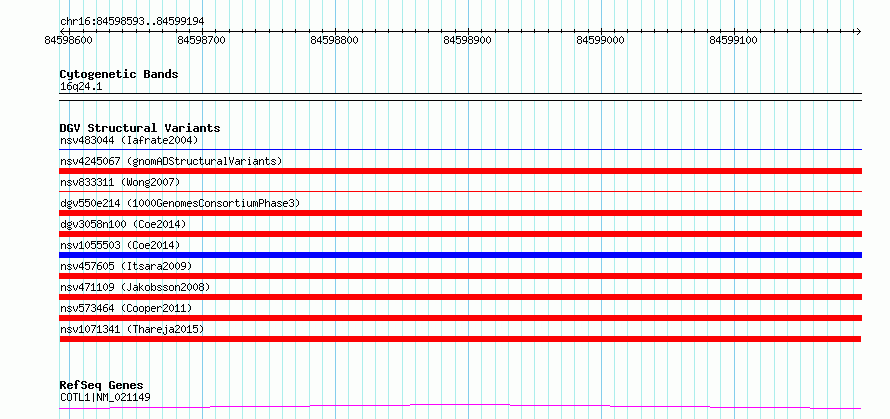Open variant nsv483044 (Iafrate2004) label
890x419 pixels.
(x=129, y=140)
